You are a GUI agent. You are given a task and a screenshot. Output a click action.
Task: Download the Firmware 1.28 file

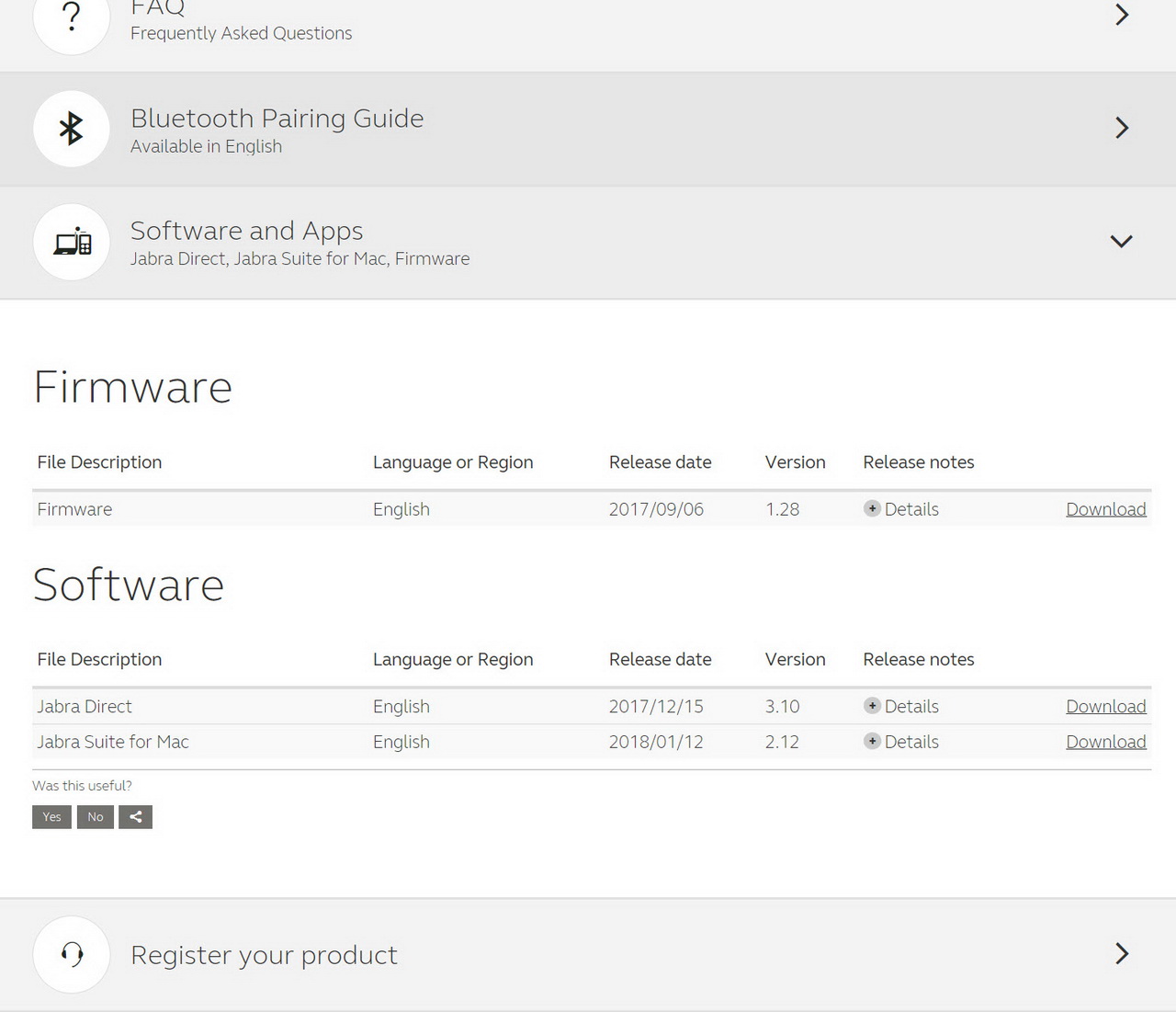(1105, 509)
